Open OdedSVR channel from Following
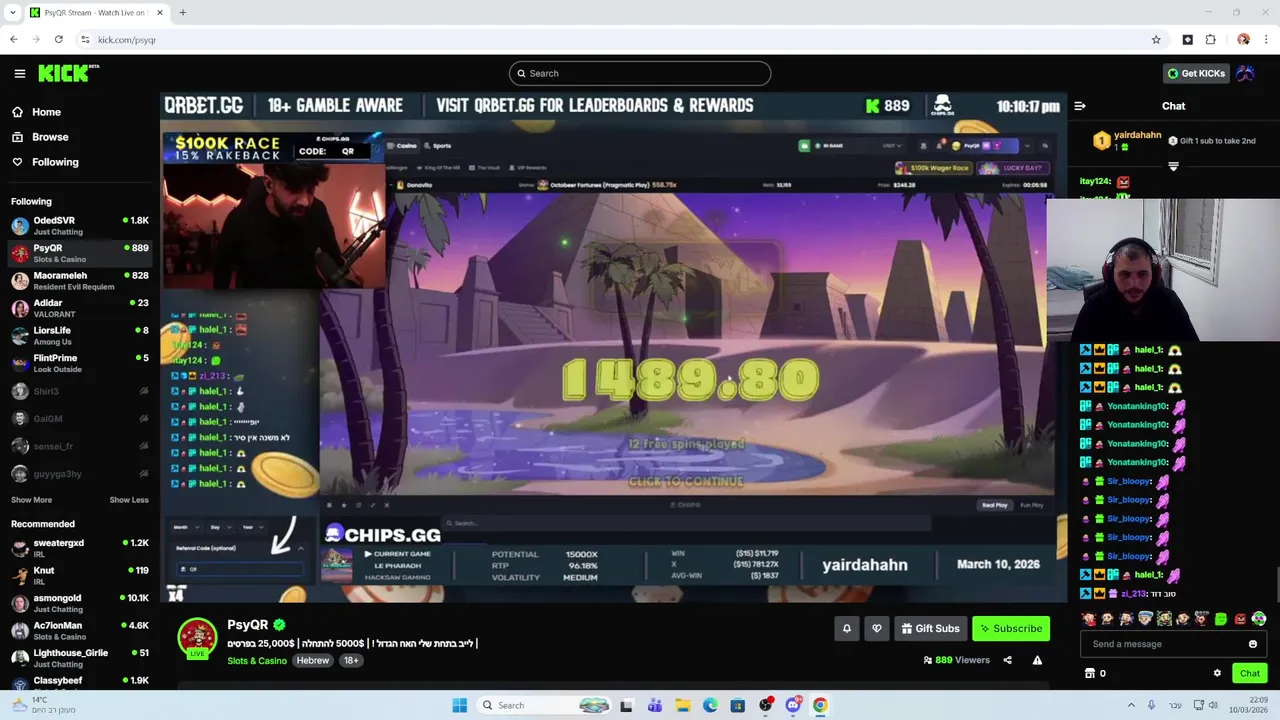The width and height of the screenshot is (1280, 720). [80, 225]
